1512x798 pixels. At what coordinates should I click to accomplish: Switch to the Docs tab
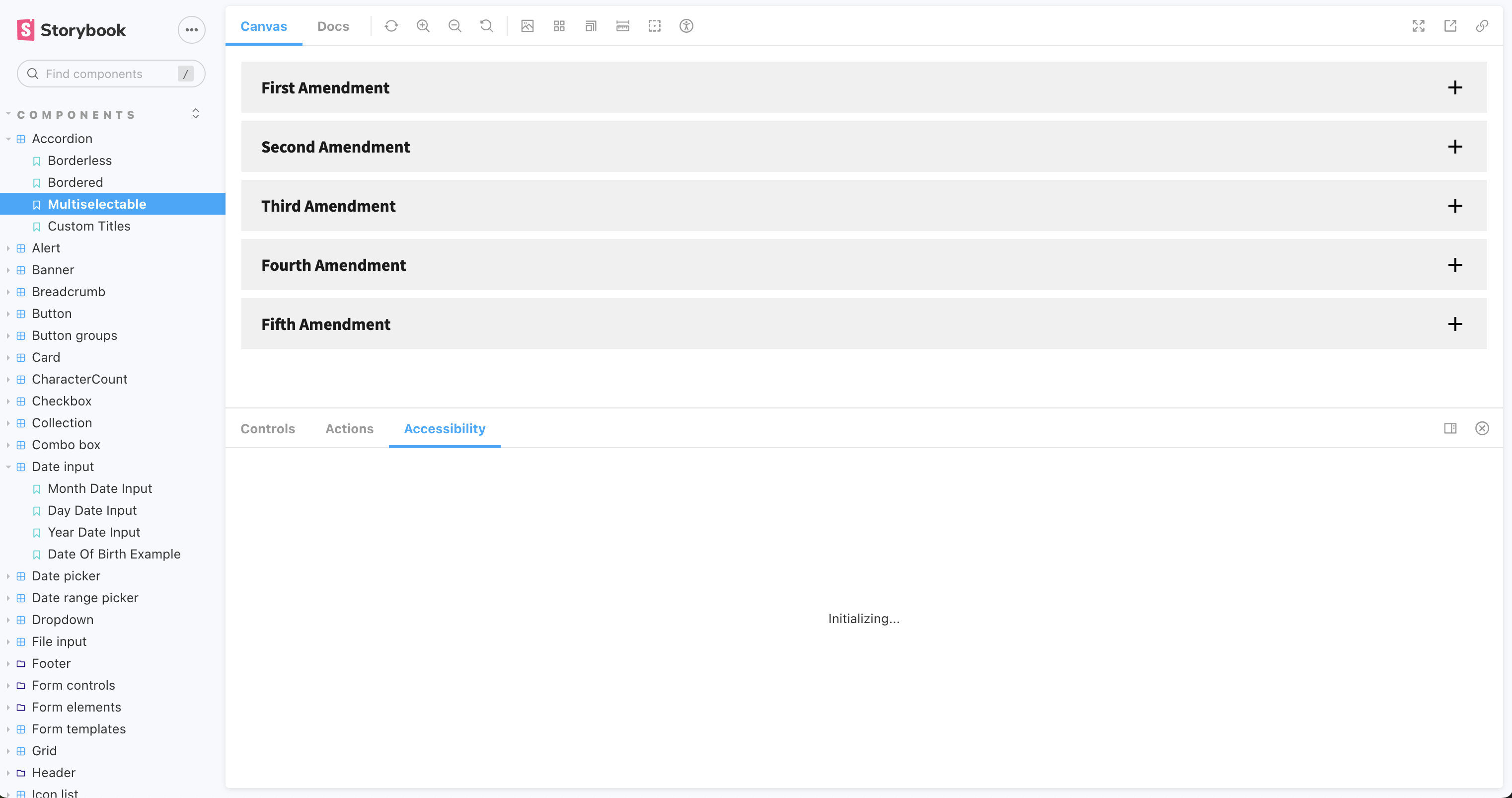pyautogui.click(x=333, y=26)
